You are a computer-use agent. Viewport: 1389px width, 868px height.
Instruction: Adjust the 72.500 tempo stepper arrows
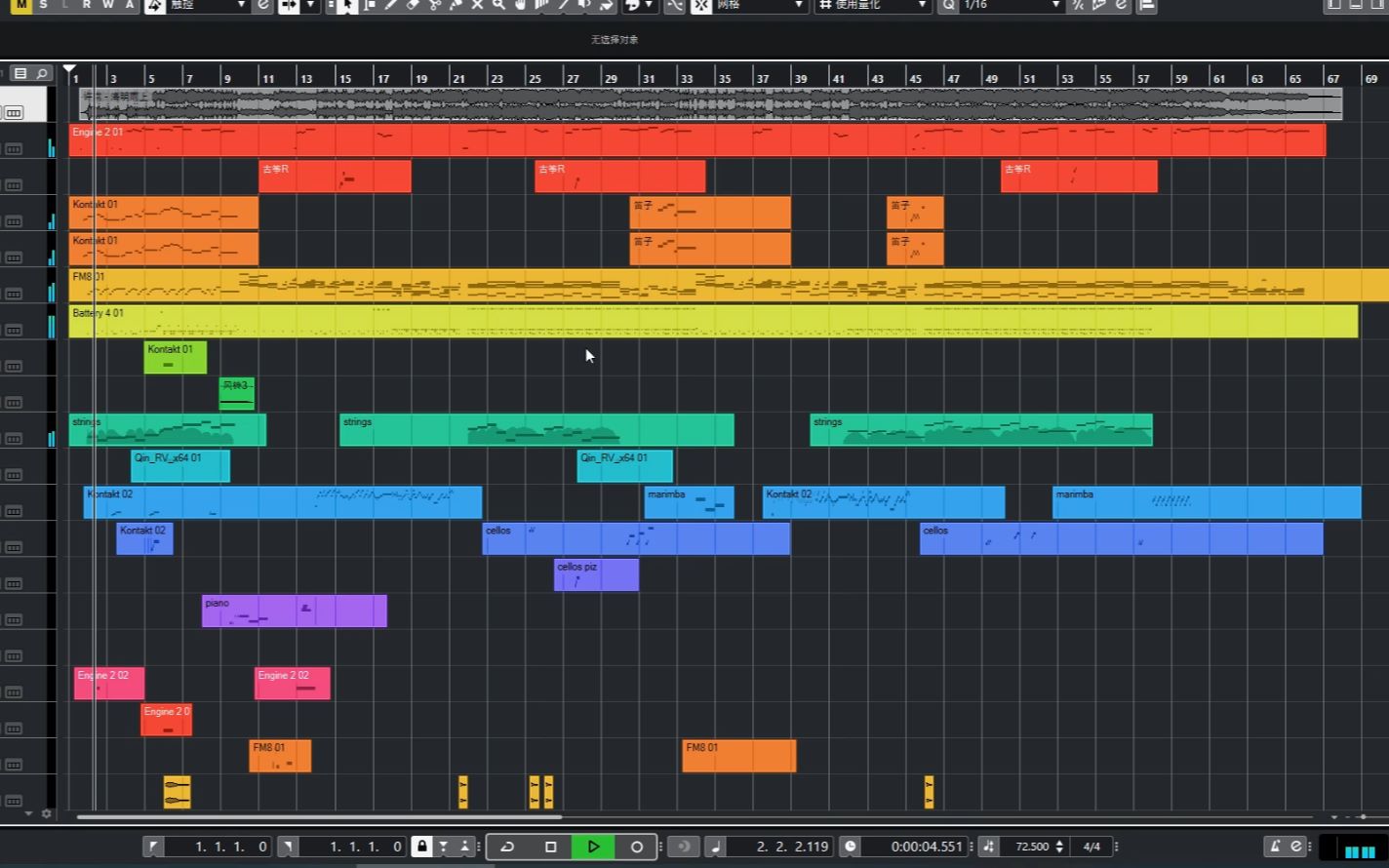[x=1059, y=847]
